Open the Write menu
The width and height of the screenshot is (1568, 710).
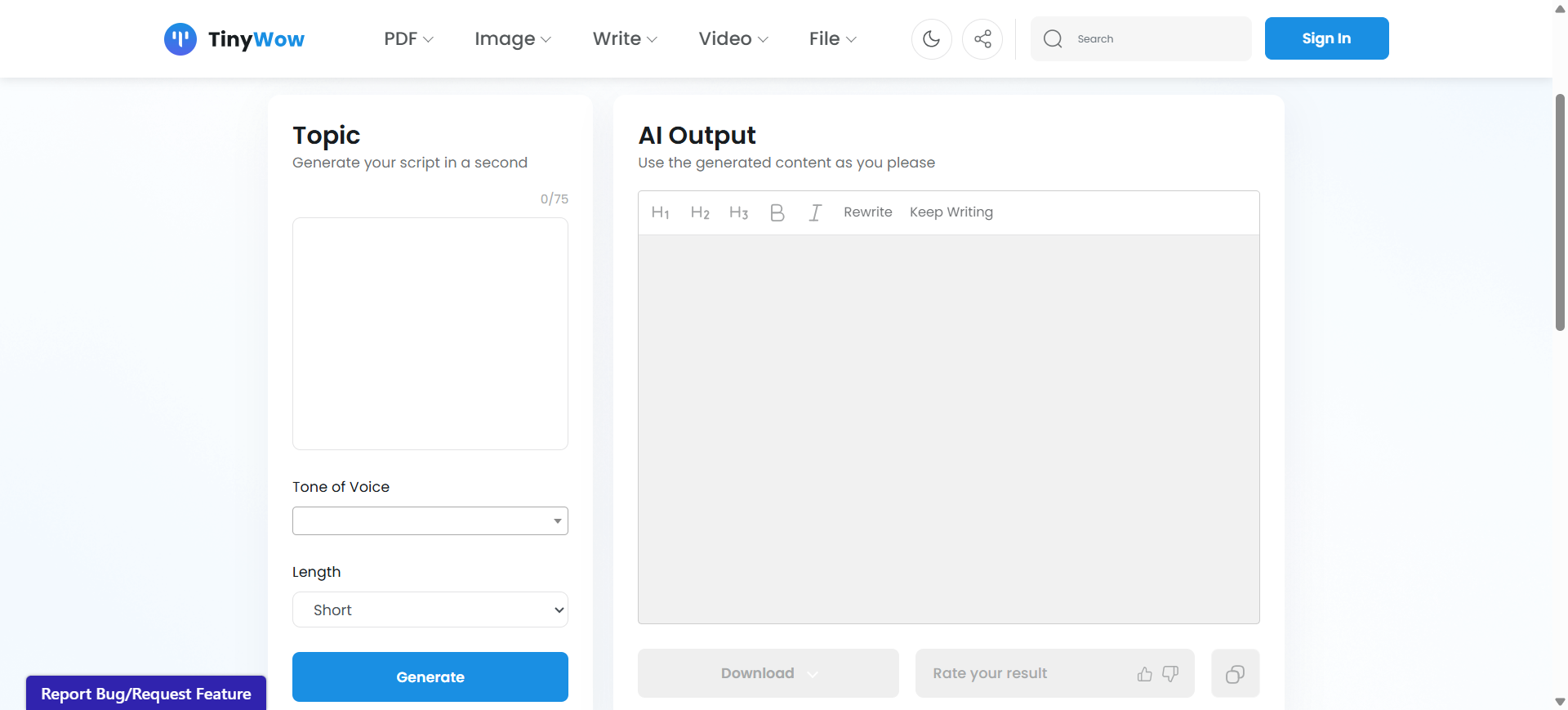[625, 38]
